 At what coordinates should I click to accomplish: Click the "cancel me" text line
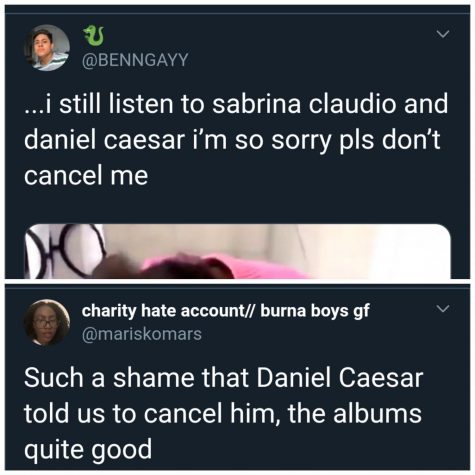[x=86, y=176]
